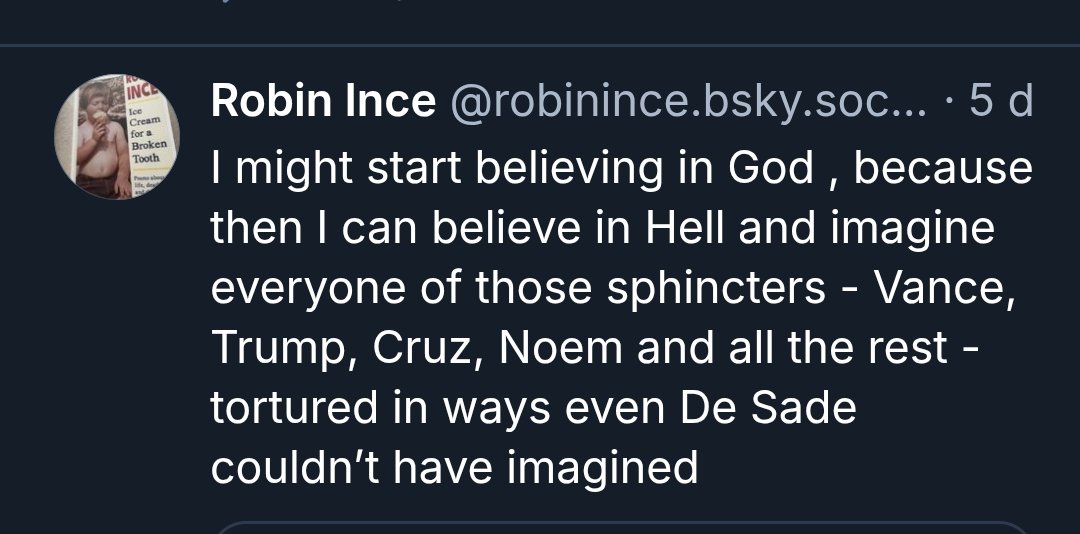Click "couldn't have imagined" at the post end
Screen dimensions: 1080x534
click(453, 468)
